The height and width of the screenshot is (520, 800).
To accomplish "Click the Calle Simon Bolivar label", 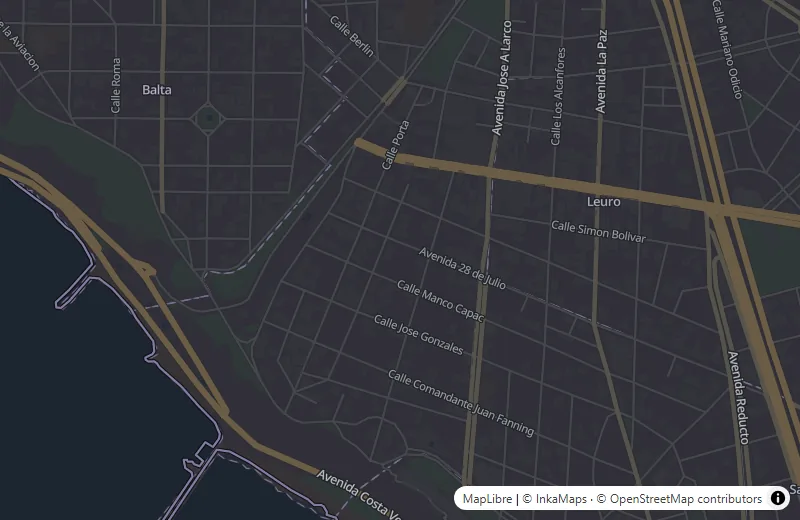I will tap(598, 231).
